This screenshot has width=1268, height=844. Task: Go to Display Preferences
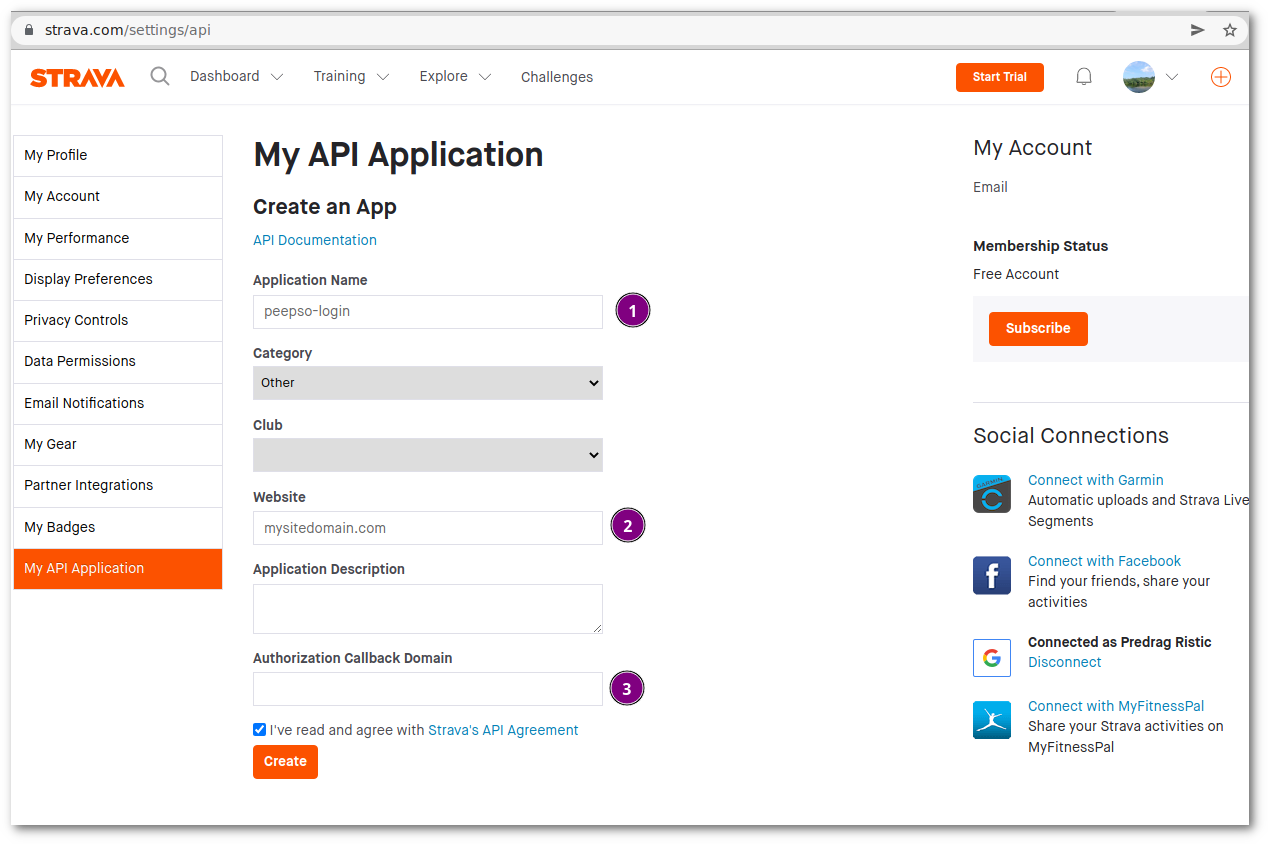[118, 280]
